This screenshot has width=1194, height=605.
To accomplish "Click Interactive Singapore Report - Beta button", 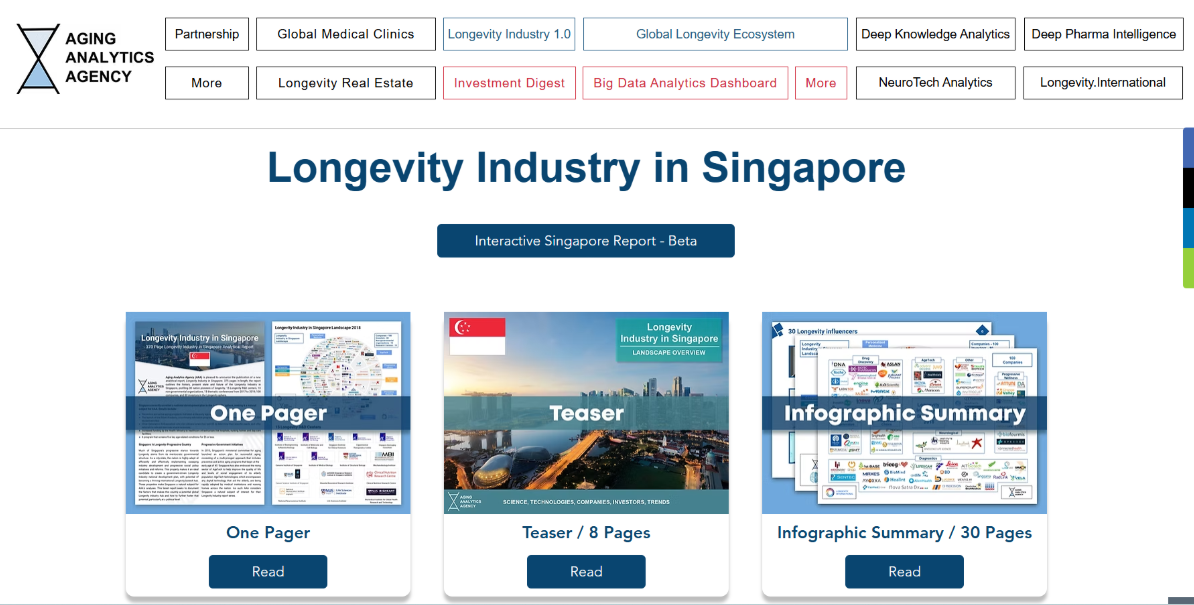I will [586, 241].
